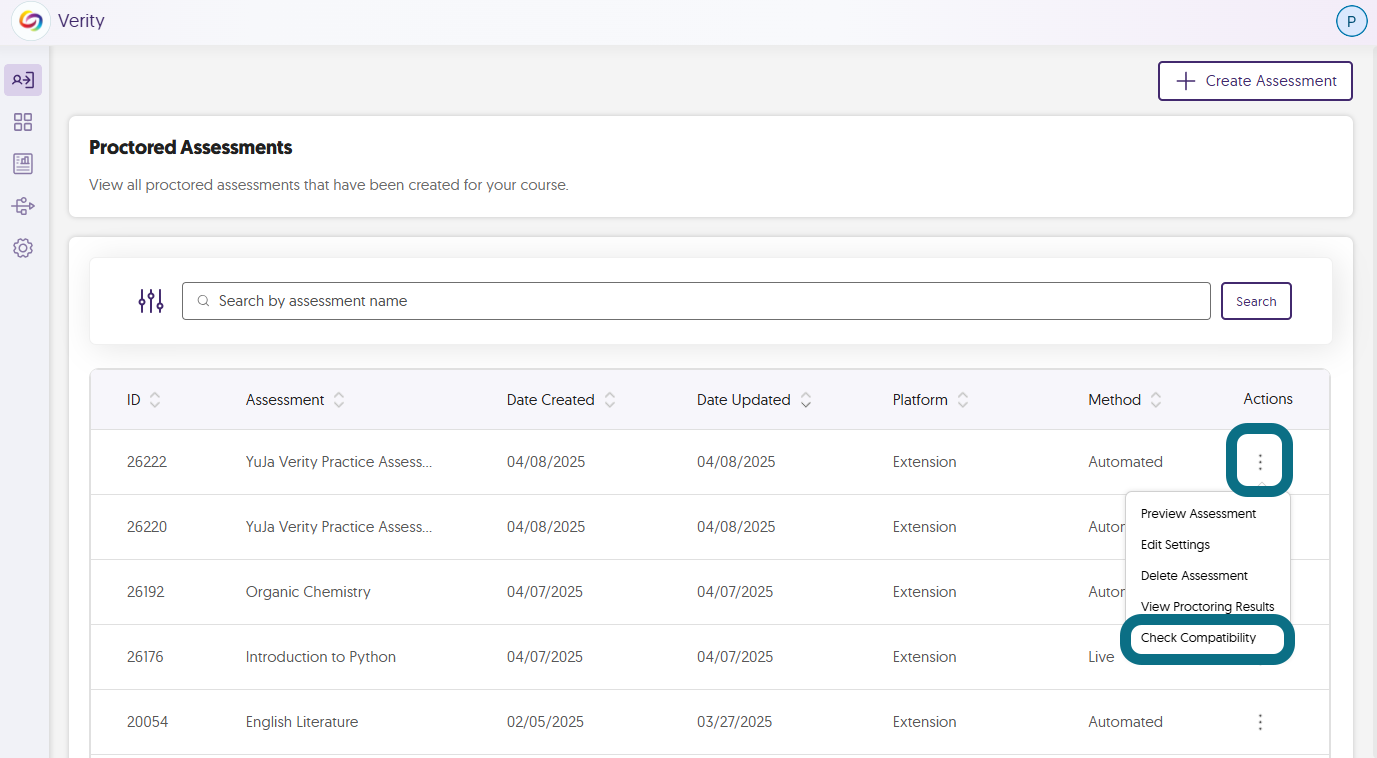Click the Organic Chemistry assessment name

coord(308,592)
